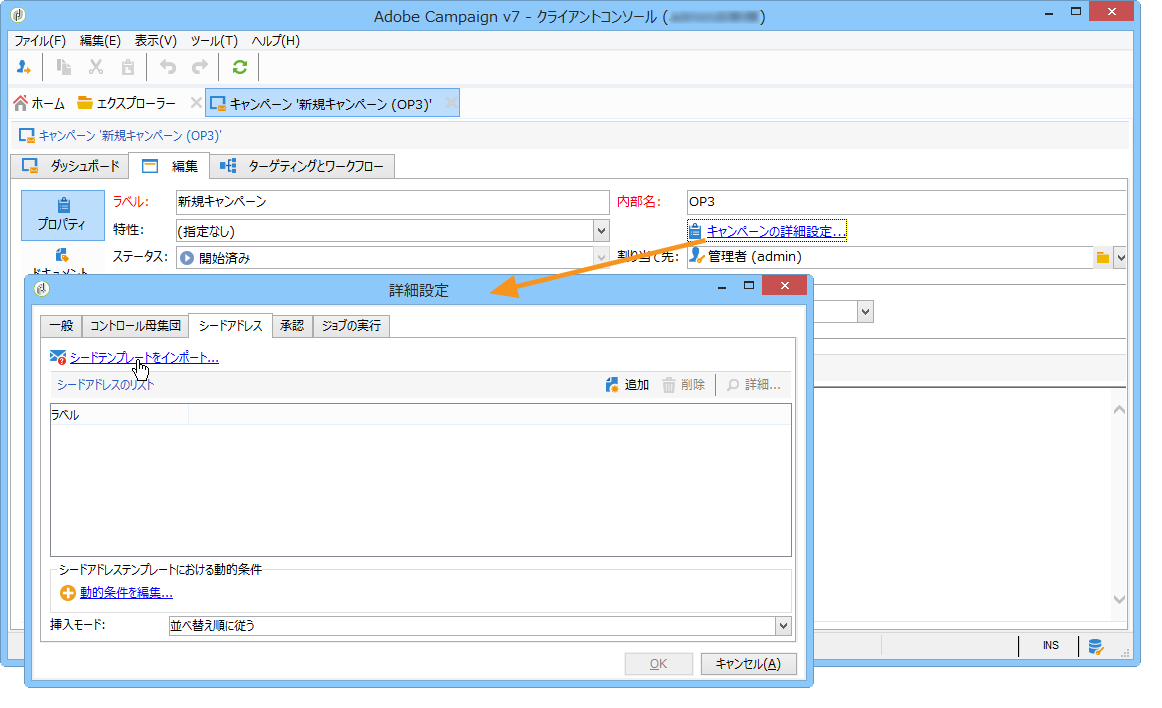Click the 追加 button in seed list
This screenshot has height=708, width=1162.
627,385
